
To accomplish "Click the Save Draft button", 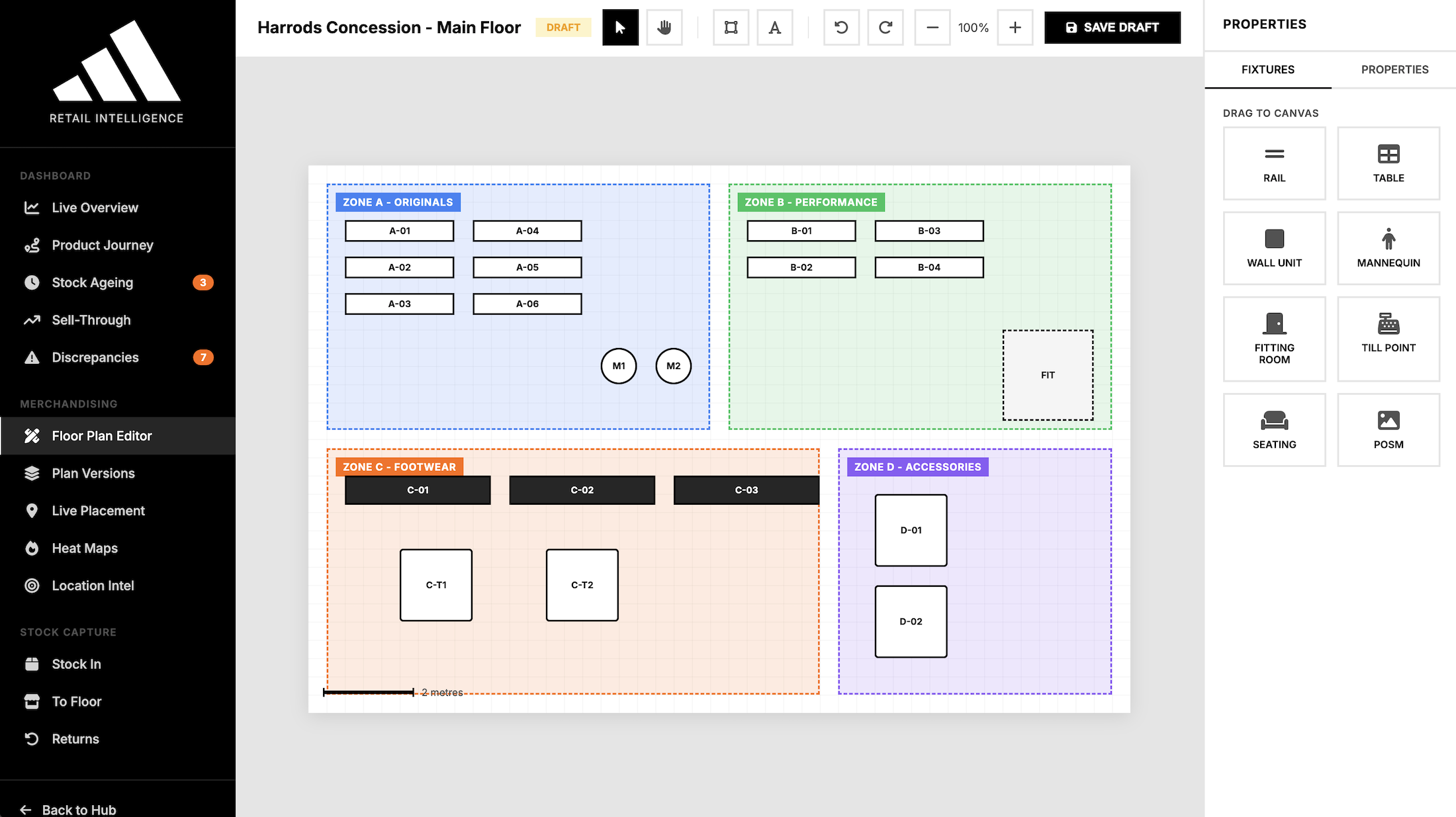I will [1112, 27].
